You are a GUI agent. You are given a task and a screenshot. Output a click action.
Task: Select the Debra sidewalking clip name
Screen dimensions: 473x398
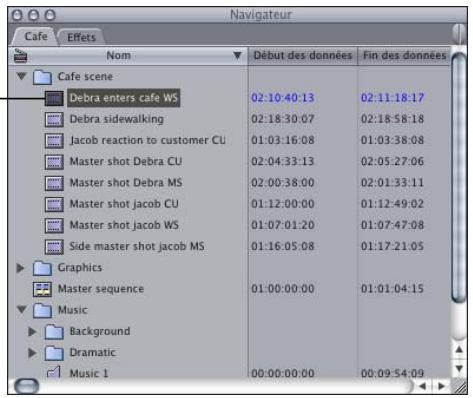coord(117,119)
